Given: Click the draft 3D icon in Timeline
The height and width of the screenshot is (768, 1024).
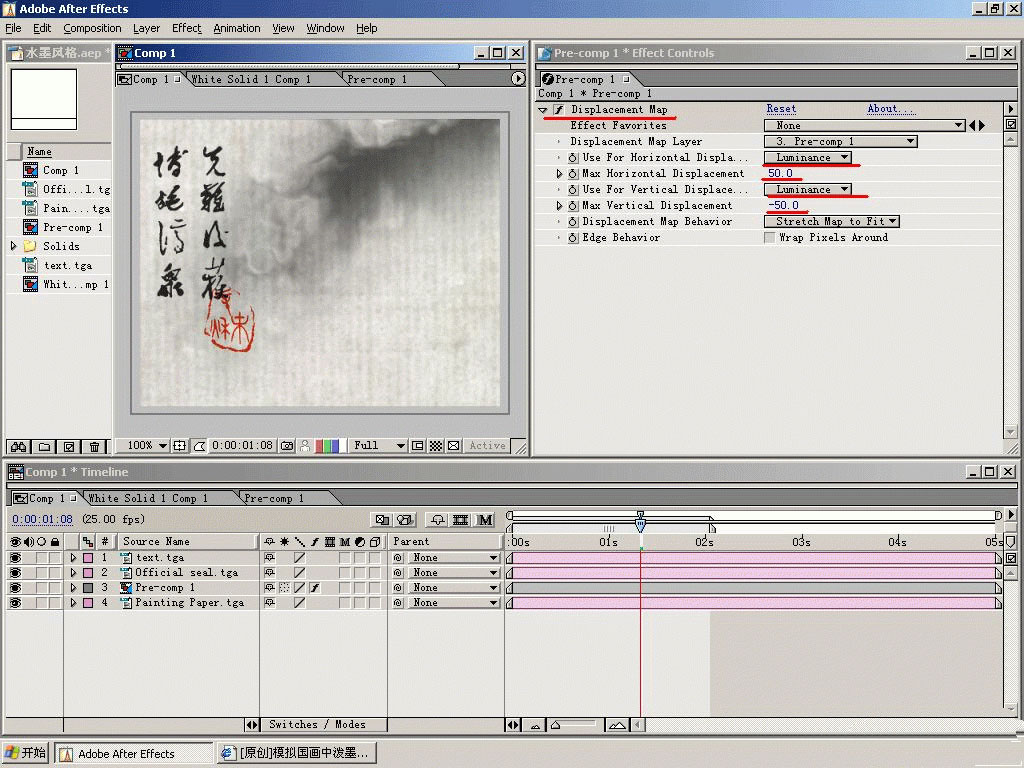Looking at the screenshot, I should tap(406, 520).
